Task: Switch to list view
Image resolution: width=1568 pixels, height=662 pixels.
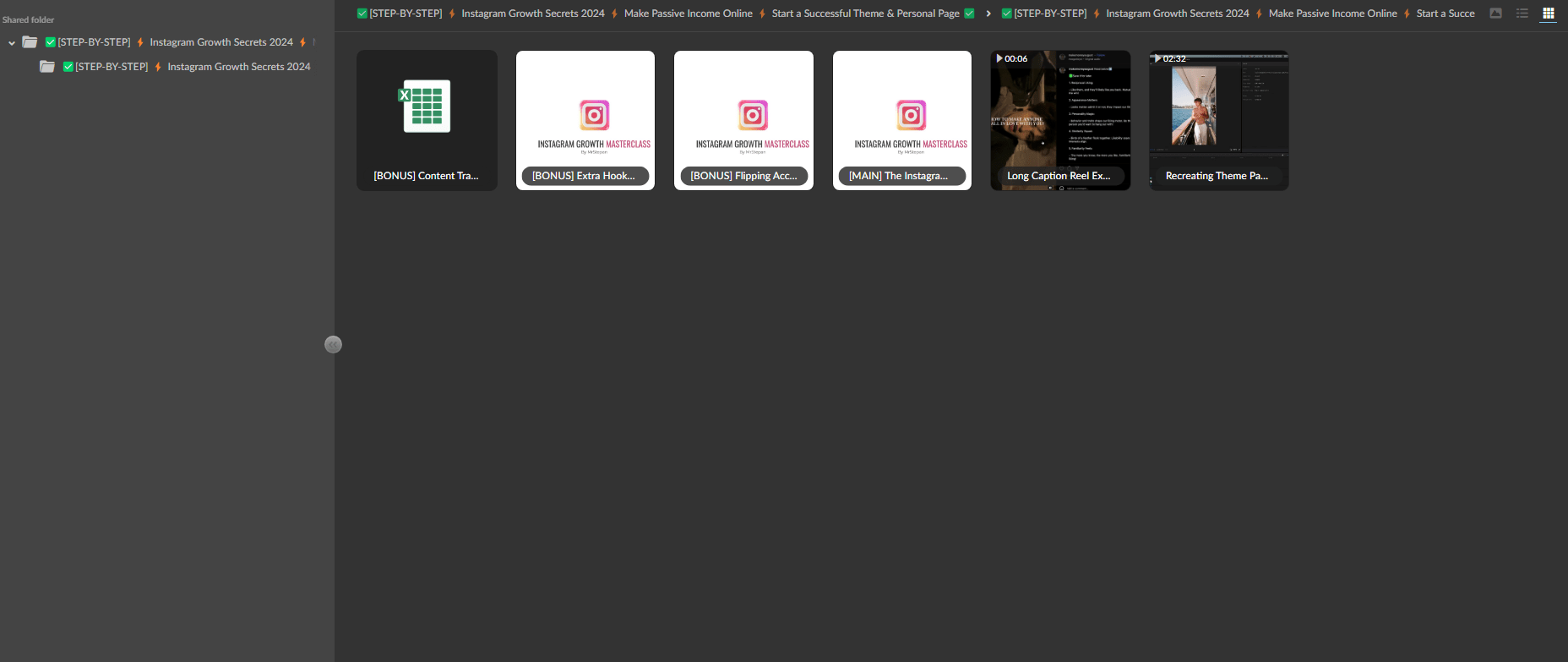Action: pyautogui.click(x=1522, y=14)
